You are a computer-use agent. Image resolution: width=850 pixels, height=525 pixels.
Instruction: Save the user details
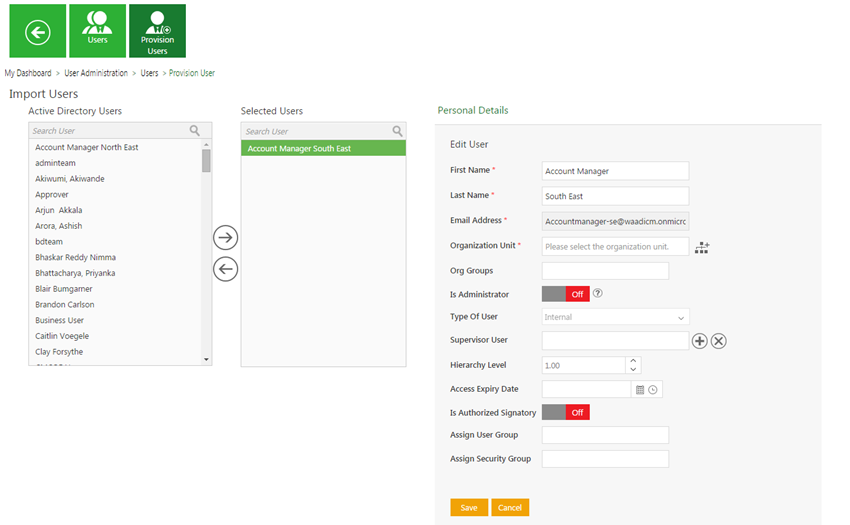pyautogui.click(x=469, y=508)
